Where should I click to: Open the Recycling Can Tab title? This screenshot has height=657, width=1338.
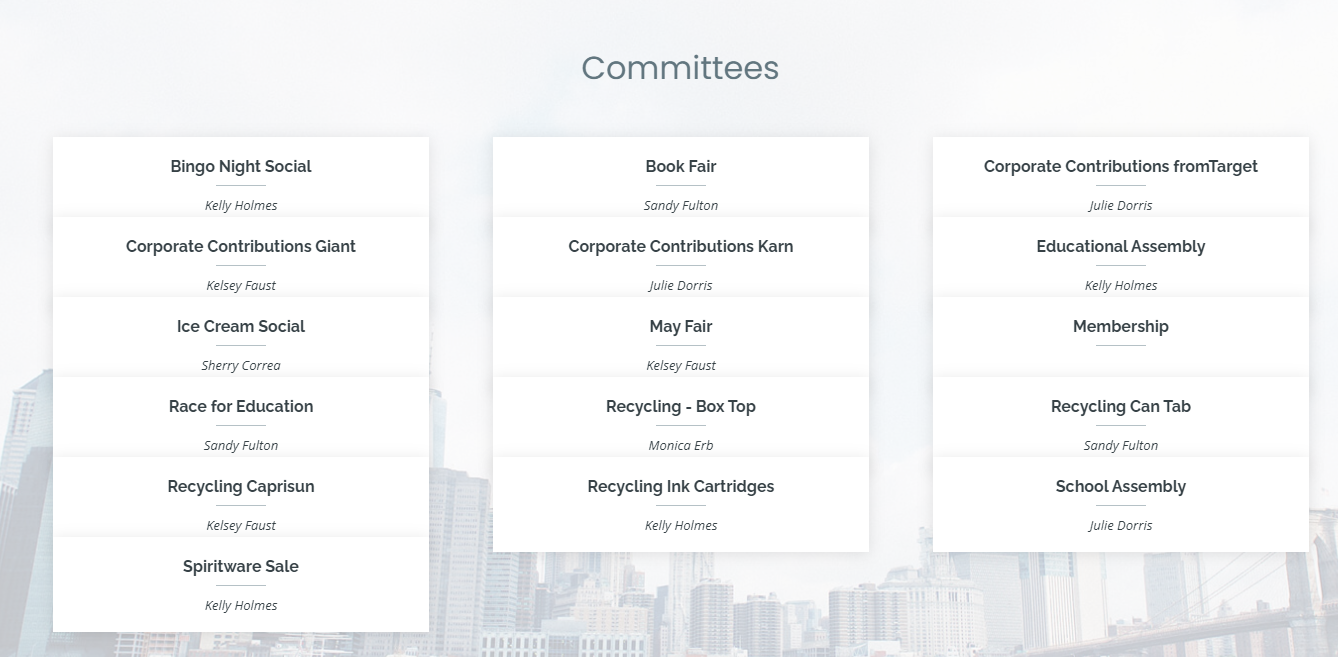point(1121,406)
